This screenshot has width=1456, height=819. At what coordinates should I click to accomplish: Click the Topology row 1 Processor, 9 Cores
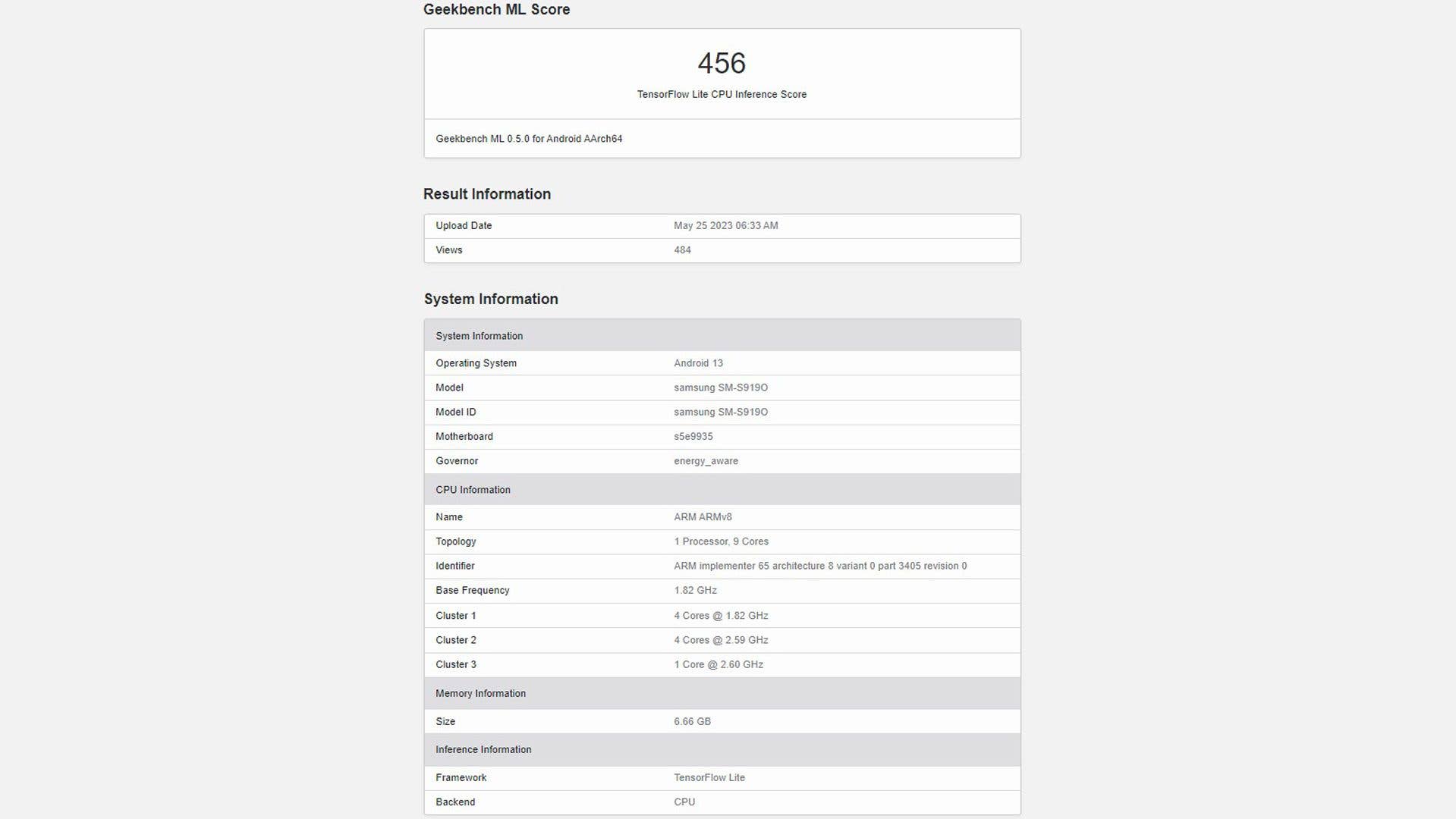[x=721, y=541]
